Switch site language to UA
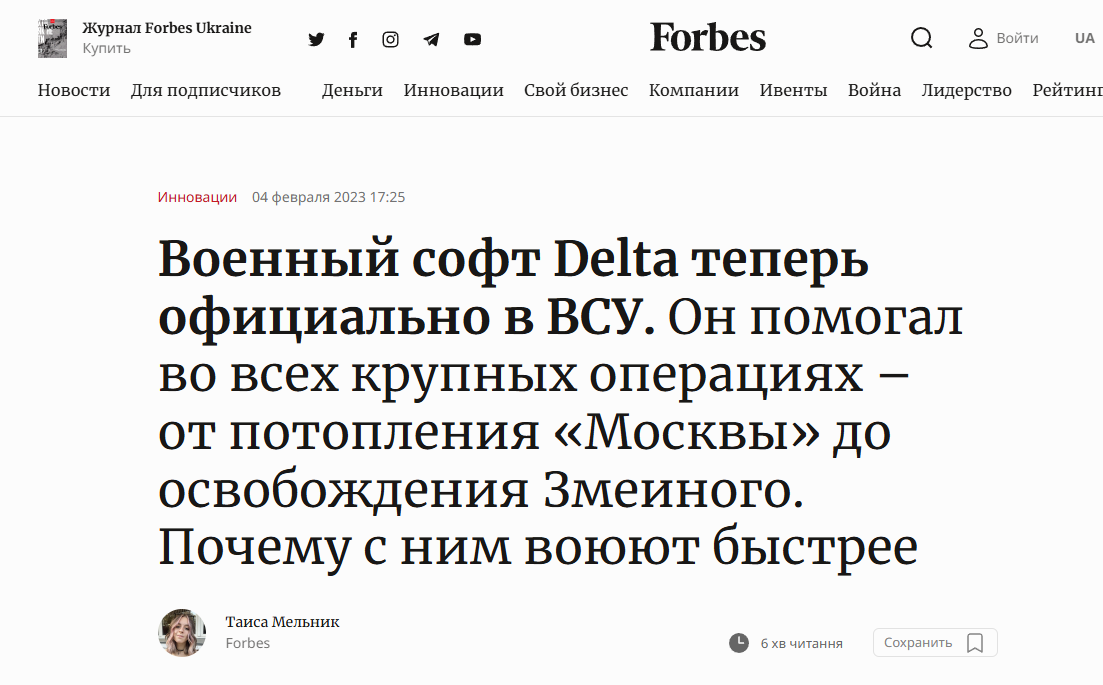This screenshot has height=685, width=1103. 1085,38
